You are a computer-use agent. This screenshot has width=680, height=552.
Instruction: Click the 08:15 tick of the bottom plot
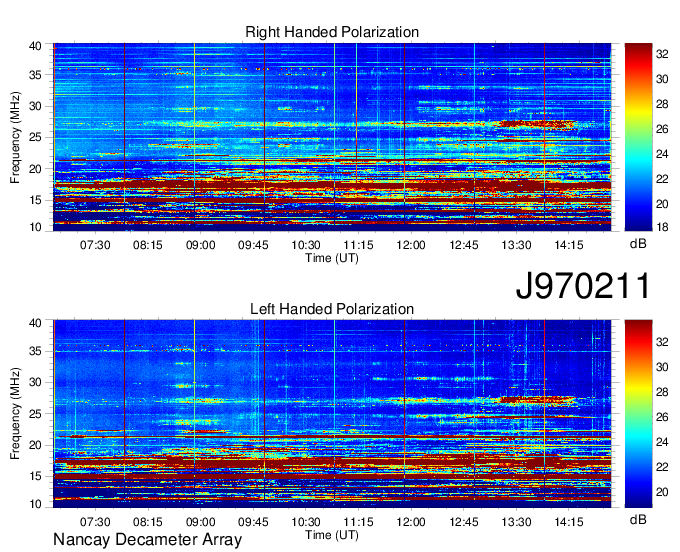pyautogui.click(x=147, y=522)
